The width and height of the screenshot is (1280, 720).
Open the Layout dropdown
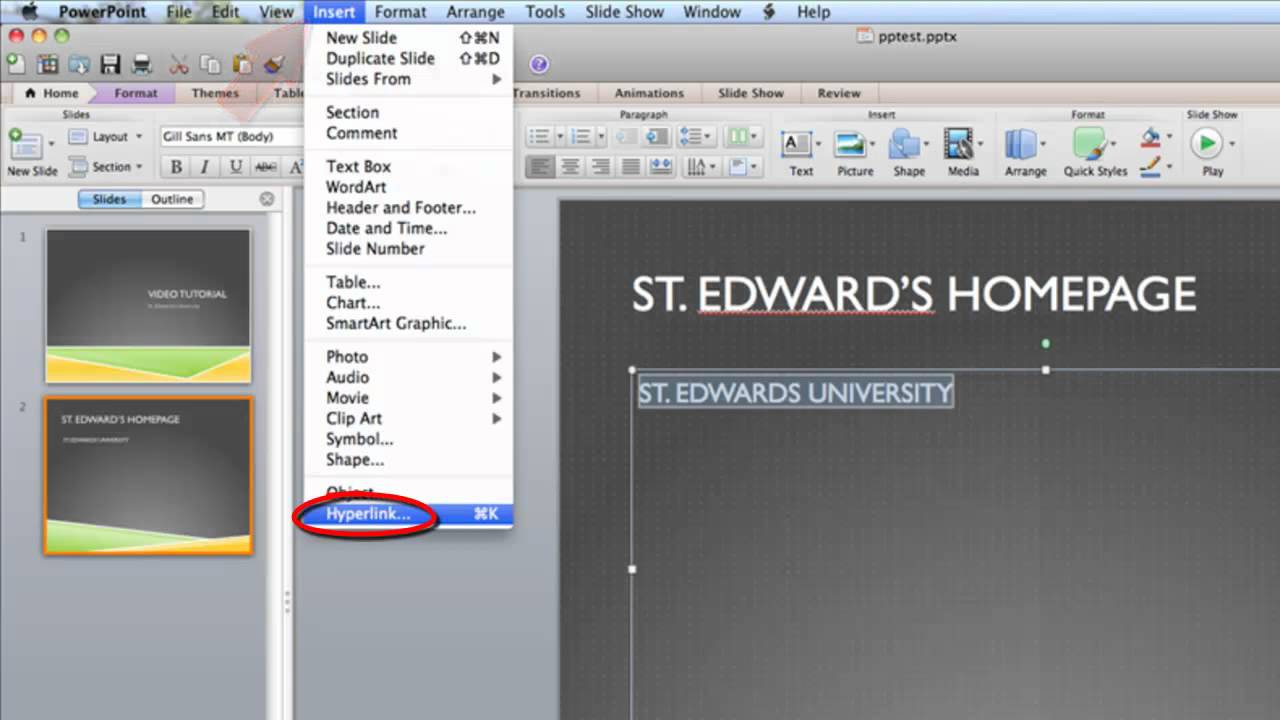[105, 137]
